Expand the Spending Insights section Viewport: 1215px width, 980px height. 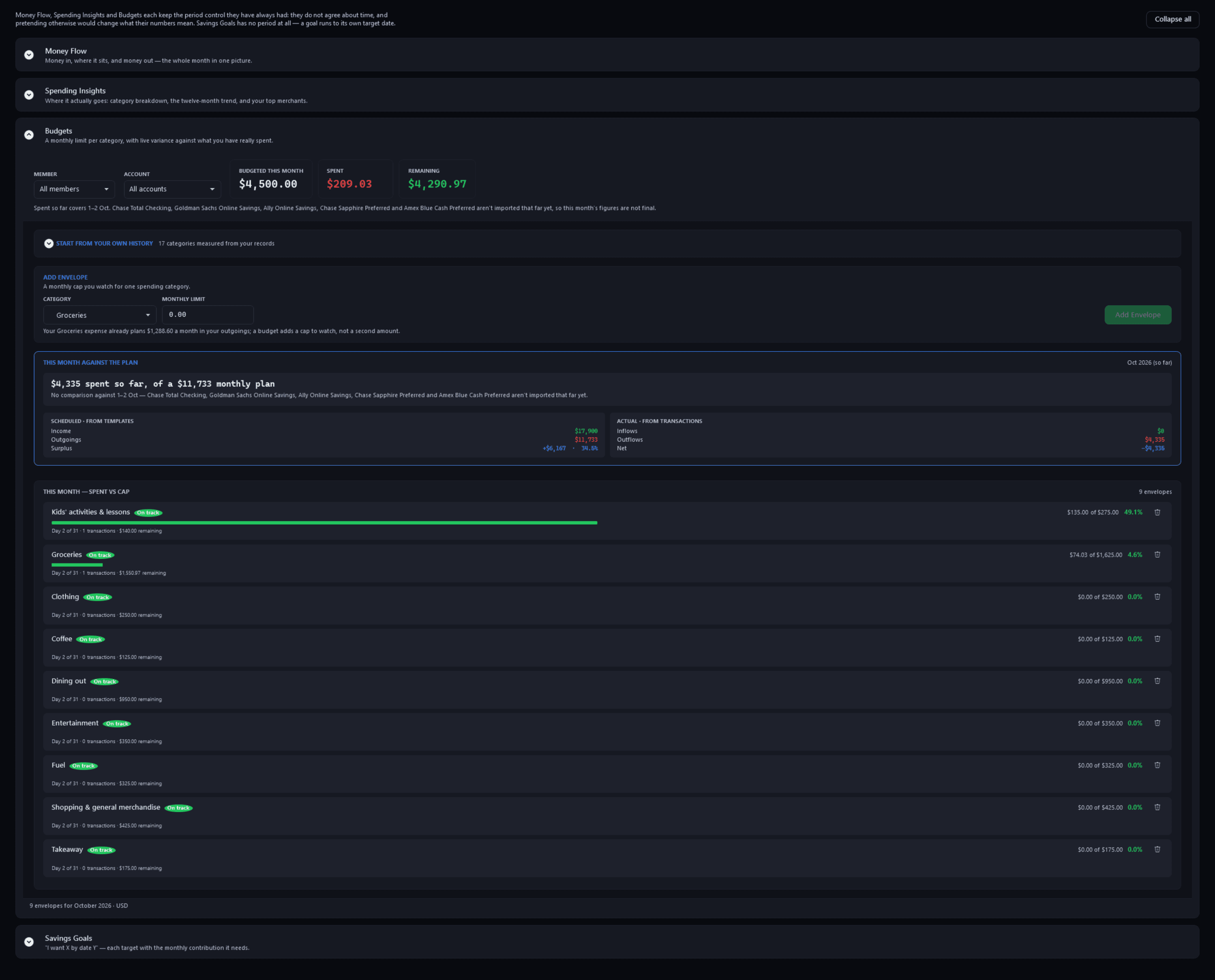[x=29, y=95]
